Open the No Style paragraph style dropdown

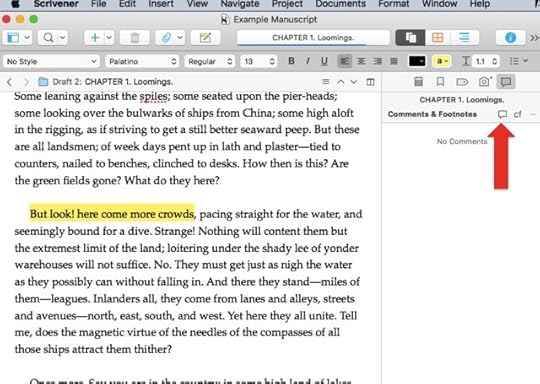(51, 61)
